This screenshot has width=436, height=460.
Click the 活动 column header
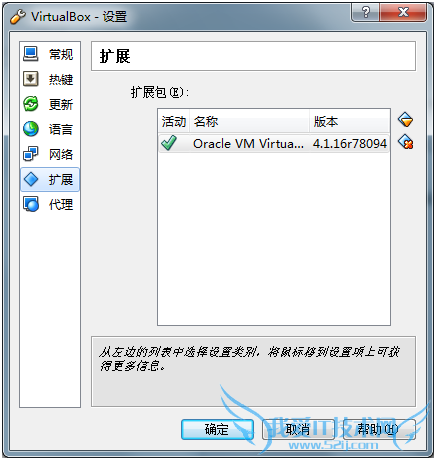[174, 121]
